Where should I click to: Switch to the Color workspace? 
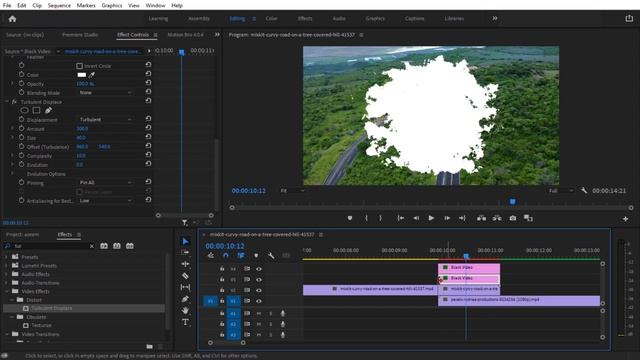pos(271,18)
